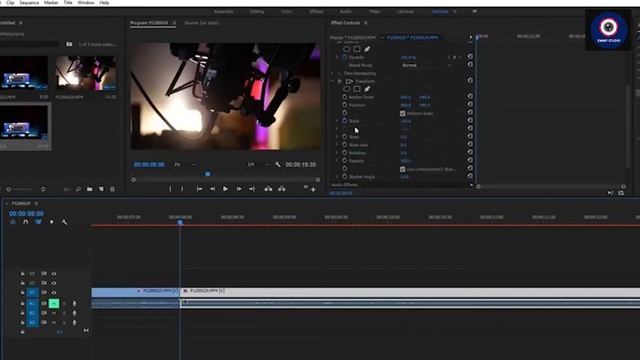
Task: Toggle the green Mute button on A1
Action: pos(54,304)
